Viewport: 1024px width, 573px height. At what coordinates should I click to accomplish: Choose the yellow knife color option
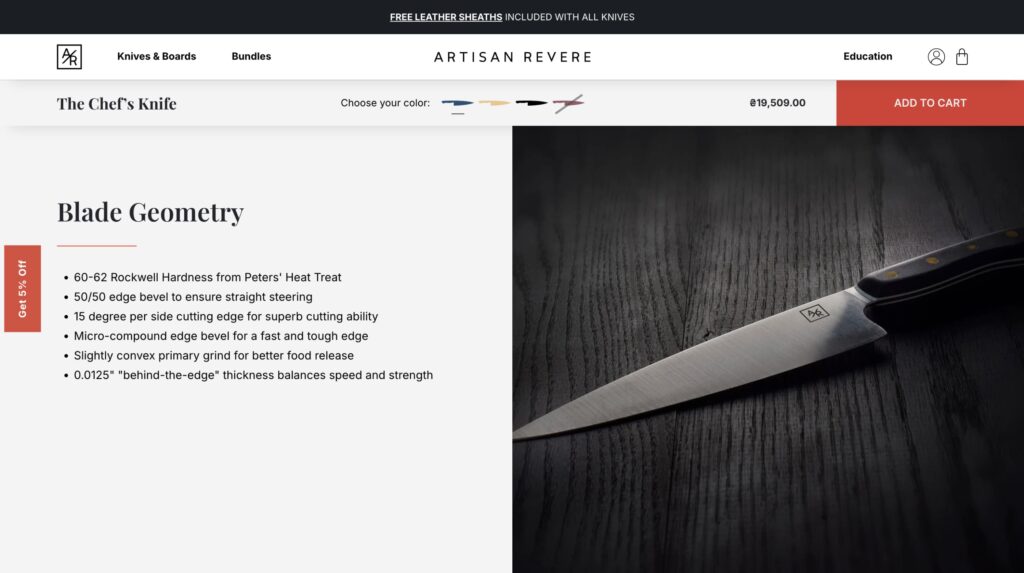click(x=494, y=103)
